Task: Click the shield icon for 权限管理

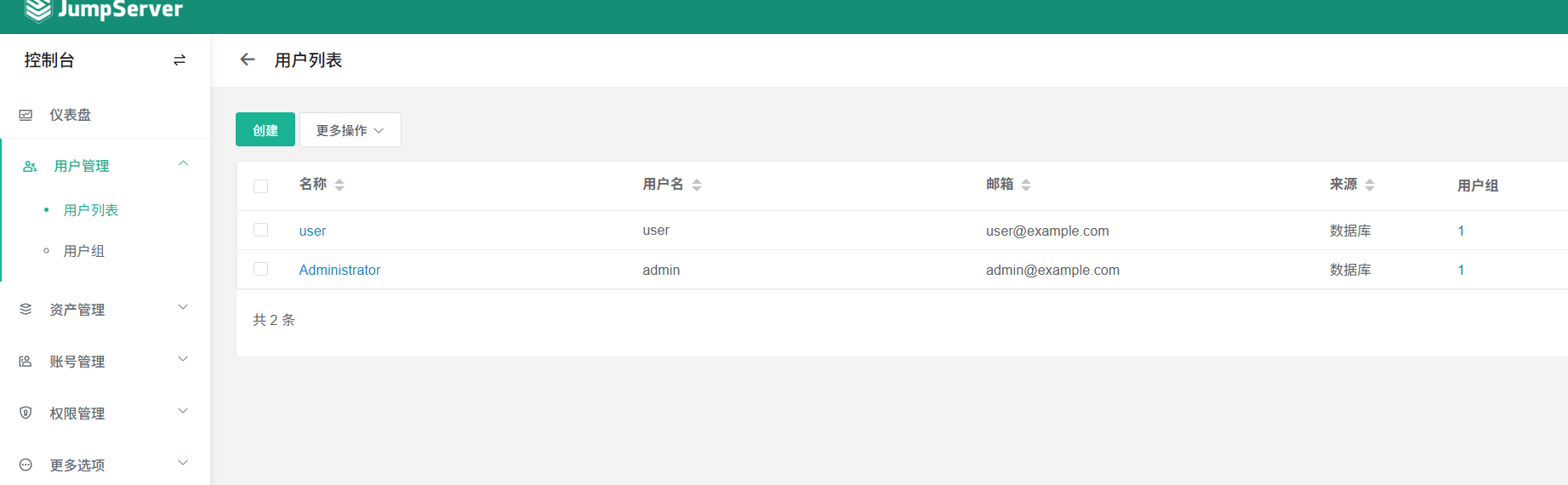Action: [x=26, y=414]
